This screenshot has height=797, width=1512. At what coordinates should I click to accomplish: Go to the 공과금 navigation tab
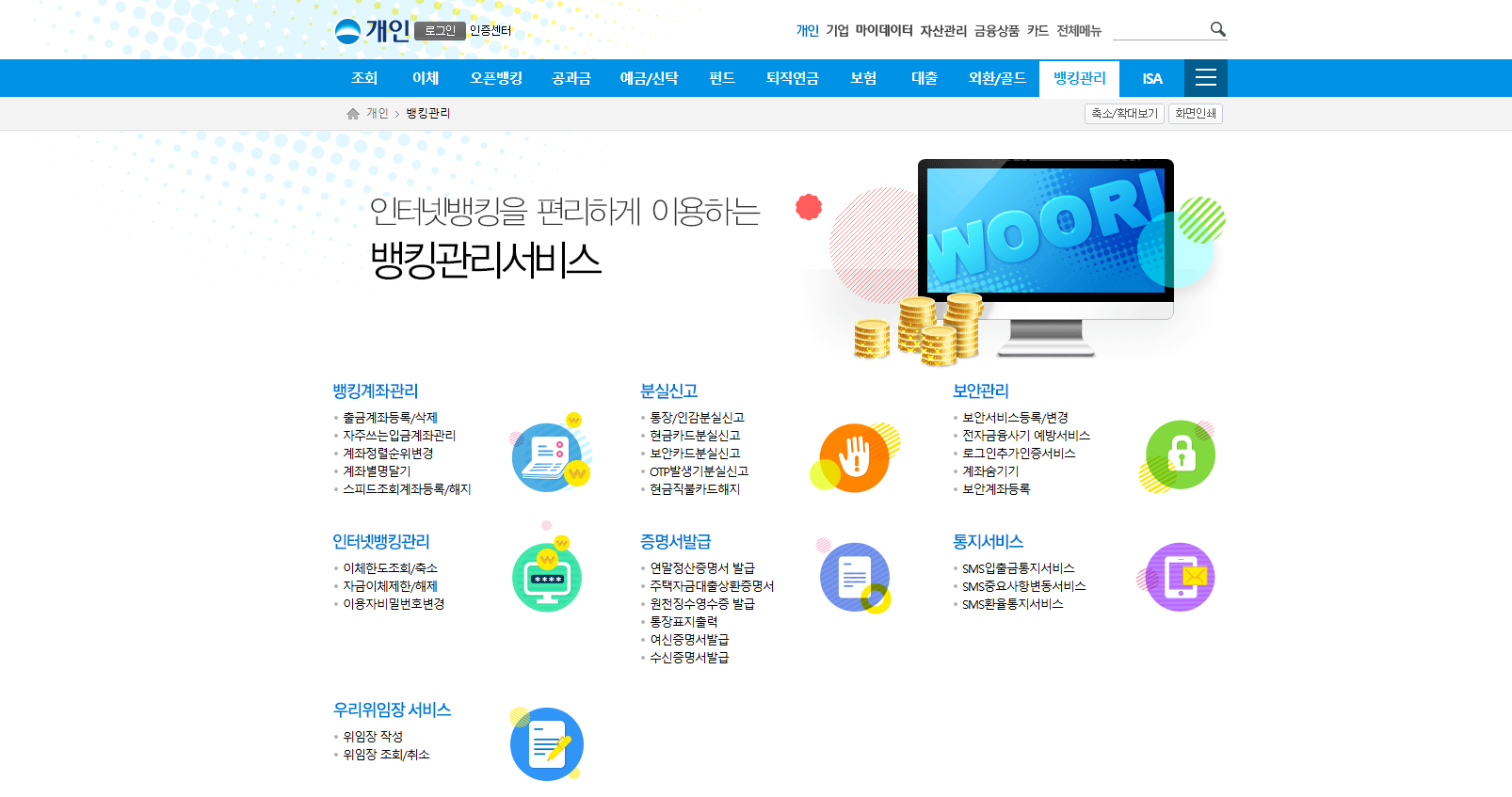point(571,78)
